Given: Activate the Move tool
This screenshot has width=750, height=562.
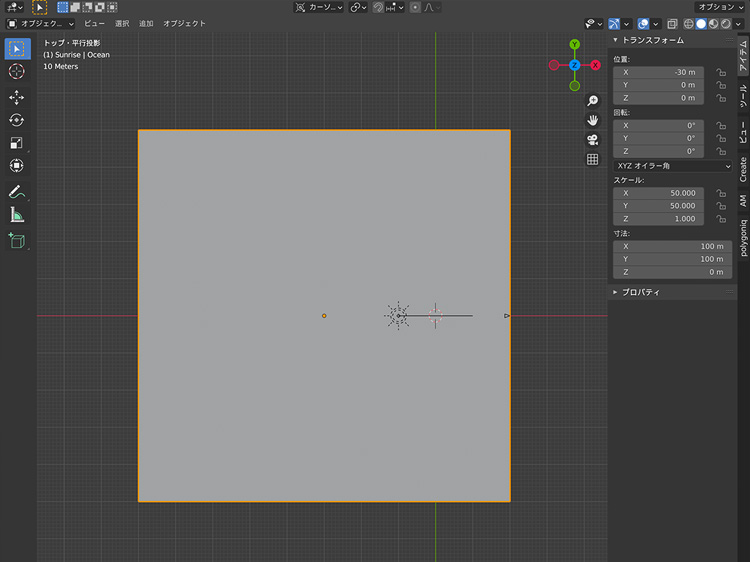Looking at the screenshot, I should [x=17, y=97].
